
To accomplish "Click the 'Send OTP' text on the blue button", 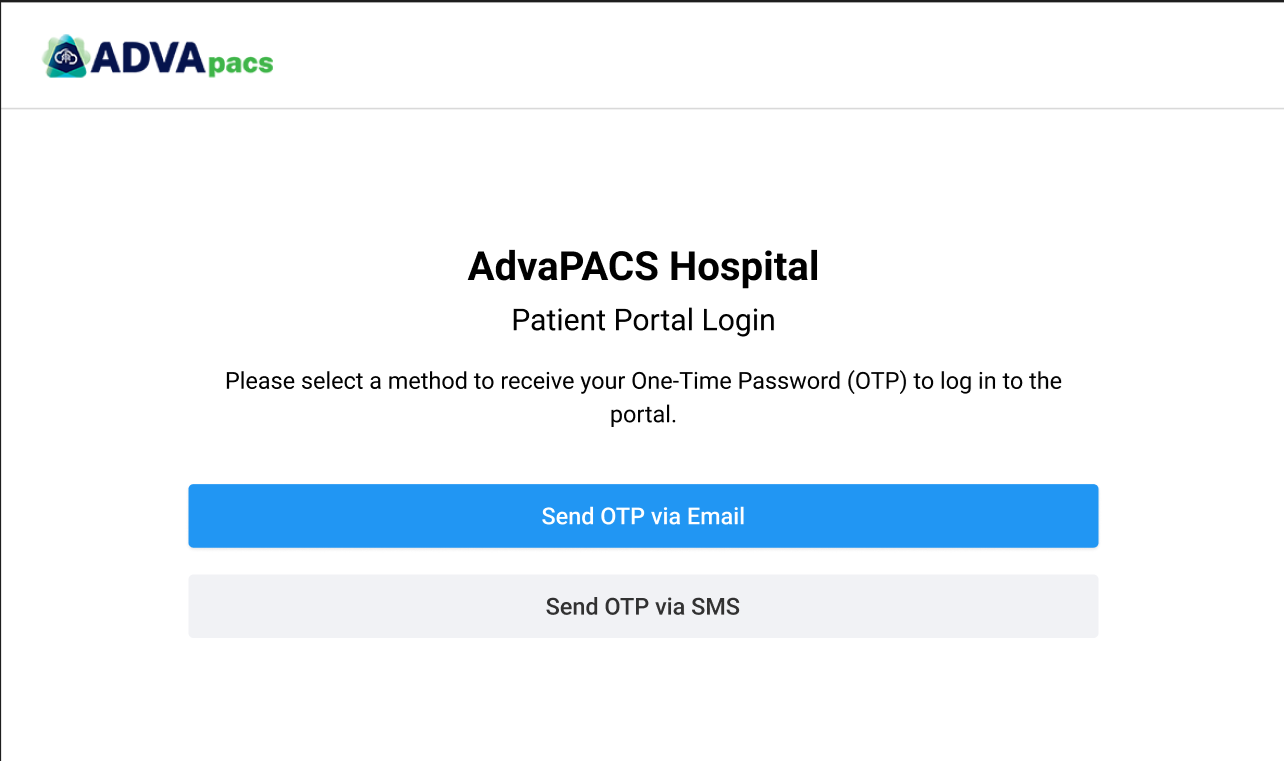I will click(593, 517).
